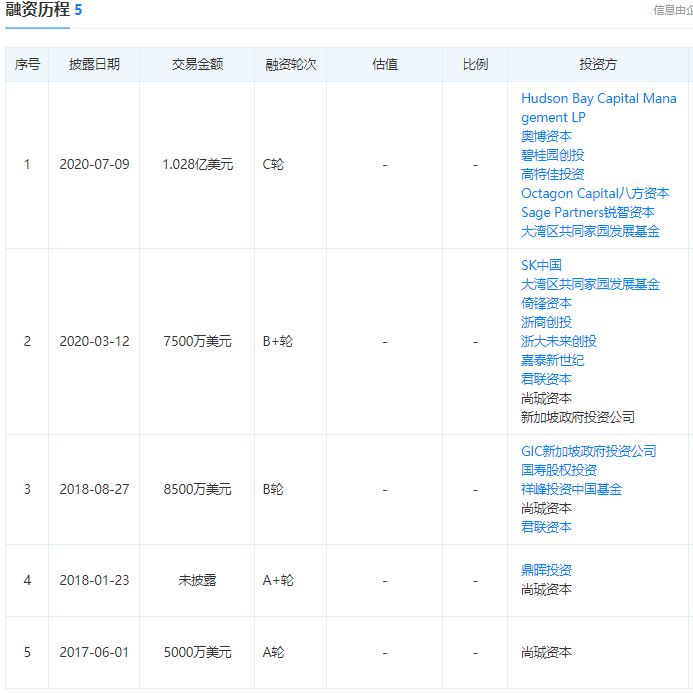Open the 祥峰投资中国基金 investor link
693x693 pixels.
coord(571,490)
